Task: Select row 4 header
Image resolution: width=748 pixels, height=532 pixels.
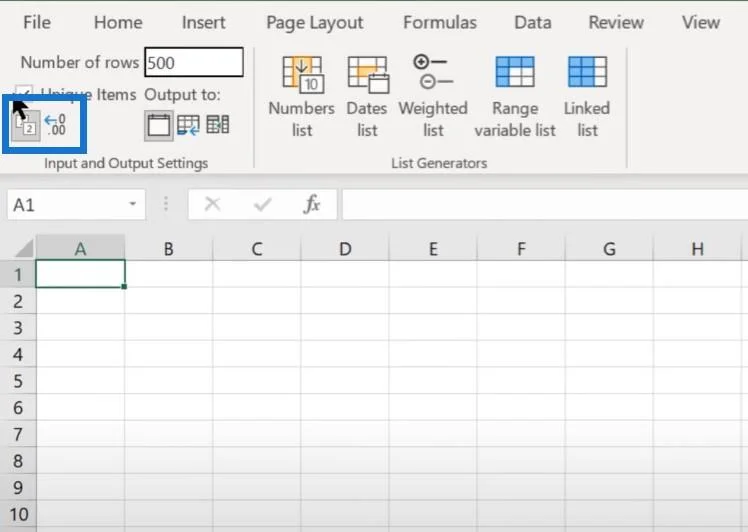Action: pos(18,355)
